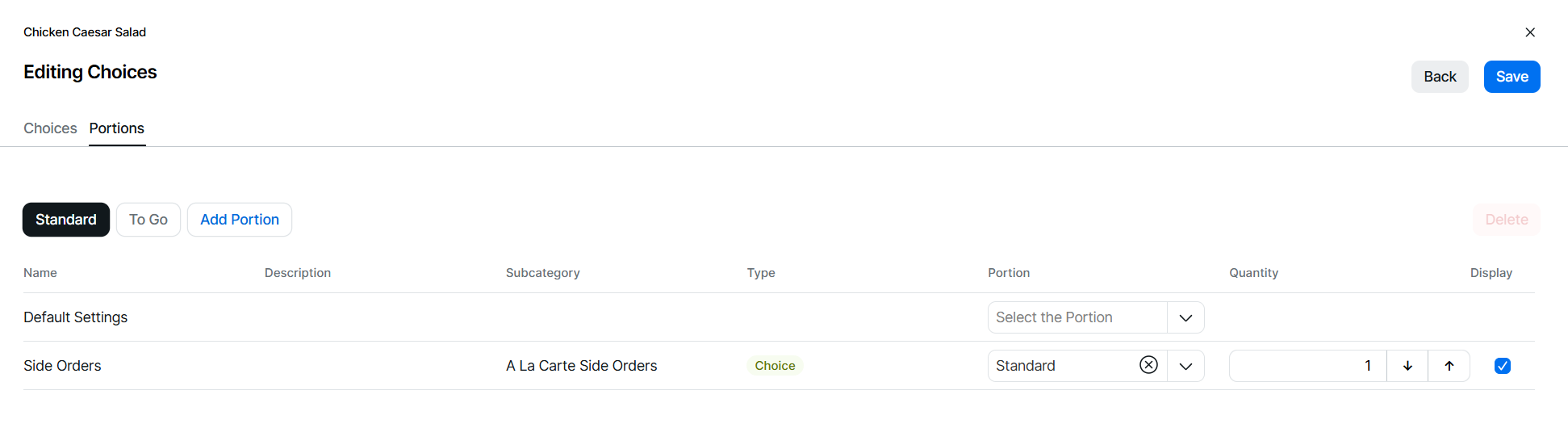Switch to the To Go portion
Viewport: 1568px width, 424px height.
point(148,220)
